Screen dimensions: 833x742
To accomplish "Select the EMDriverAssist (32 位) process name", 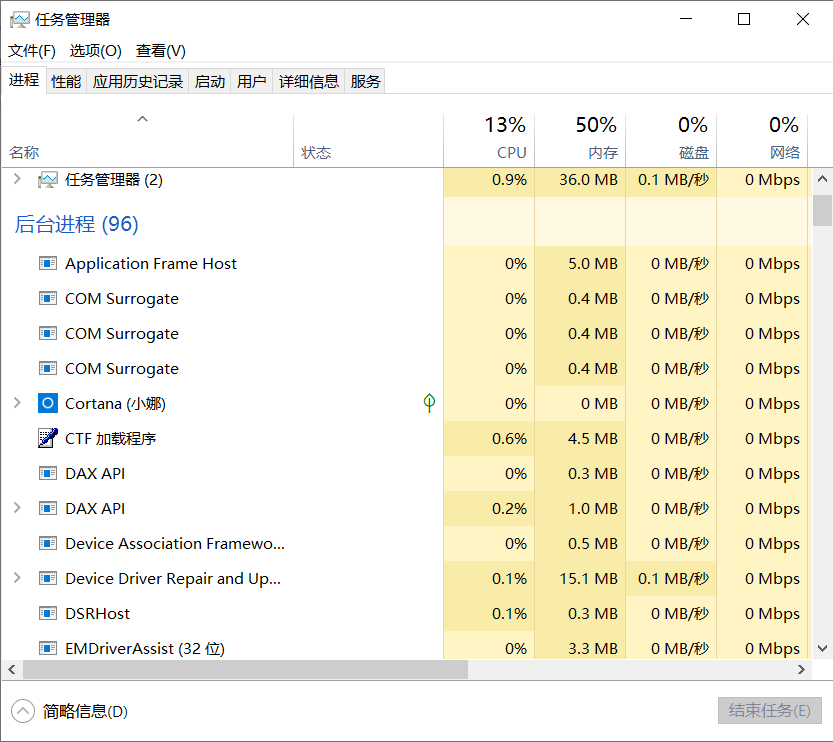I will click(145, 649).
